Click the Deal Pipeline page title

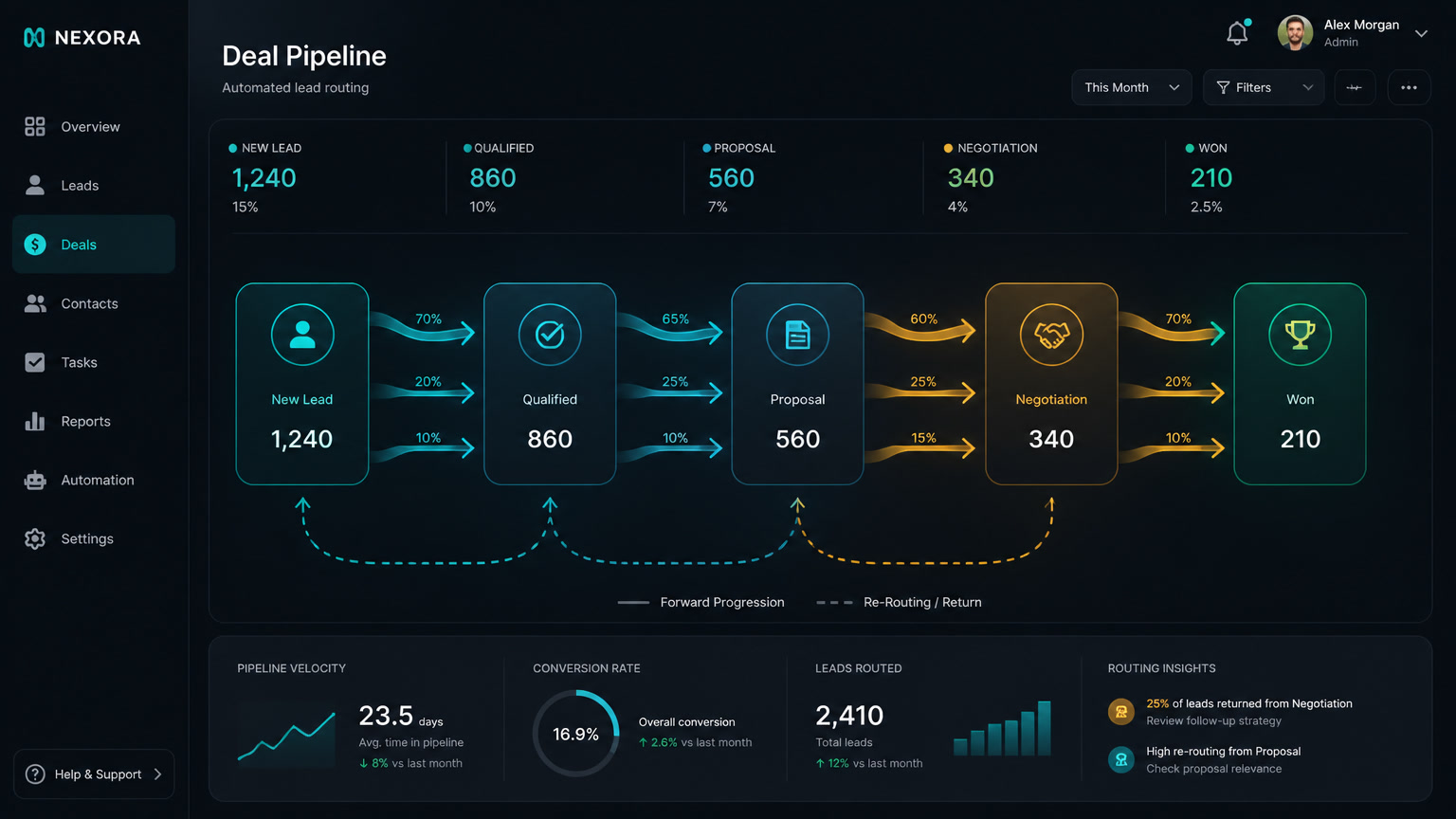pos(304,56)
